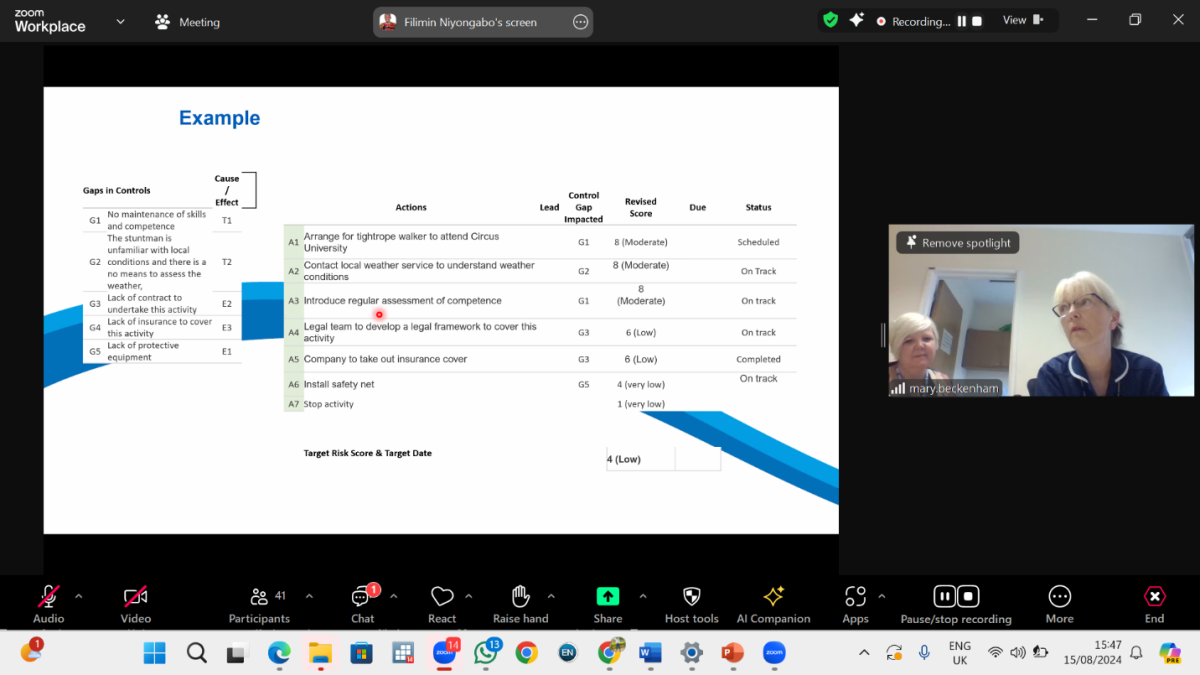
Task: Open screen share options ellipsis
Action: (x=581, y=22)
